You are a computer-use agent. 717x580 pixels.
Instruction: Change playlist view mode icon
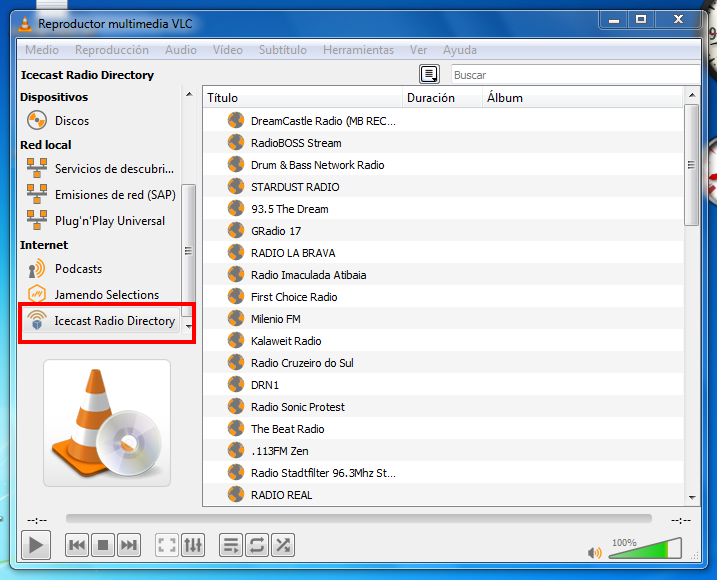[429, 74]
